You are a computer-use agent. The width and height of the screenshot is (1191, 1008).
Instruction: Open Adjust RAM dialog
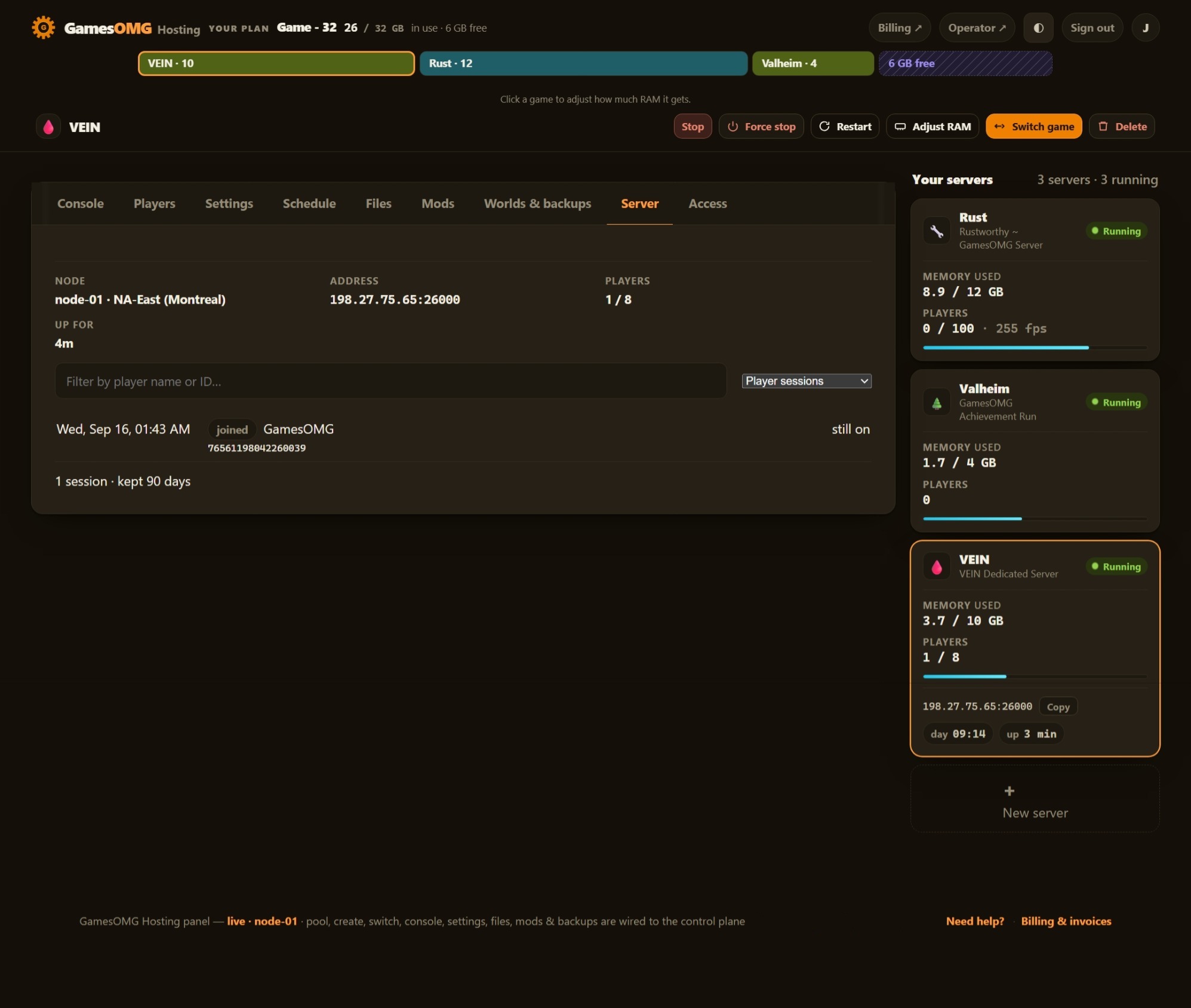pos(933,127)
